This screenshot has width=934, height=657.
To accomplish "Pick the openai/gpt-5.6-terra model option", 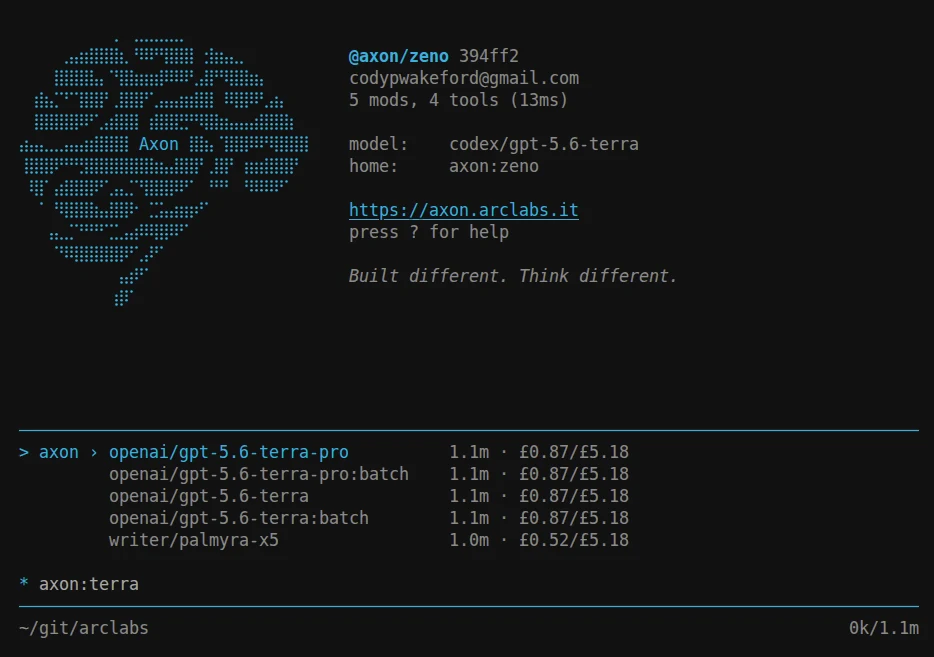I will 208,496.
